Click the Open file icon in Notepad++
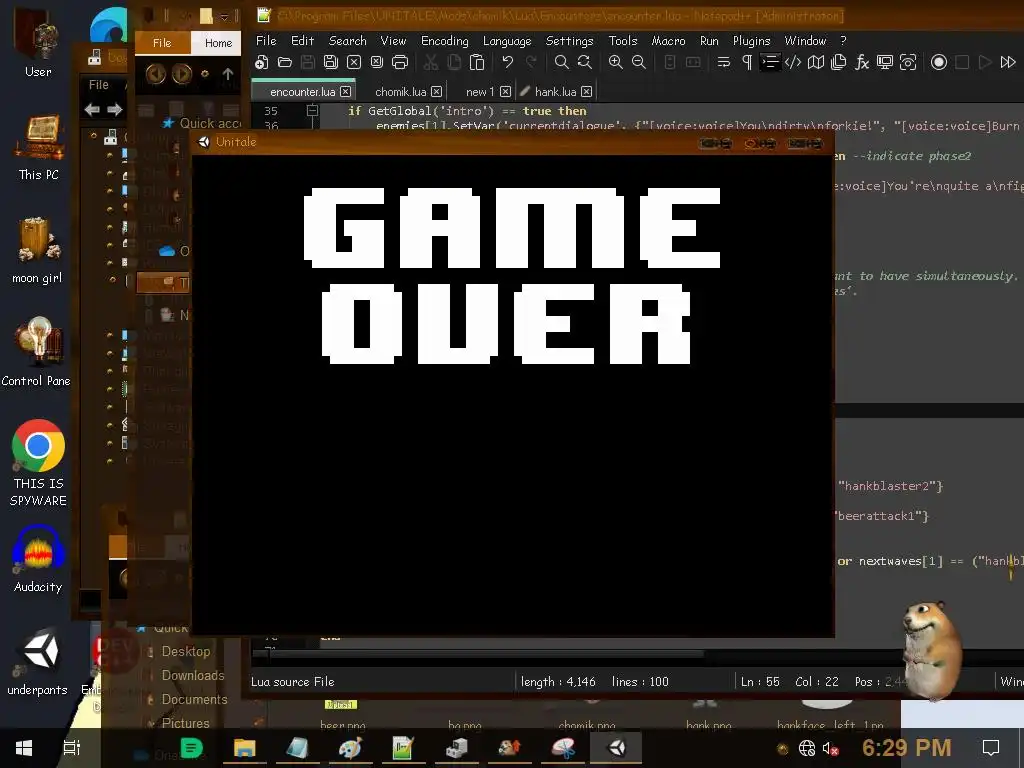 (x=285, y=63)
